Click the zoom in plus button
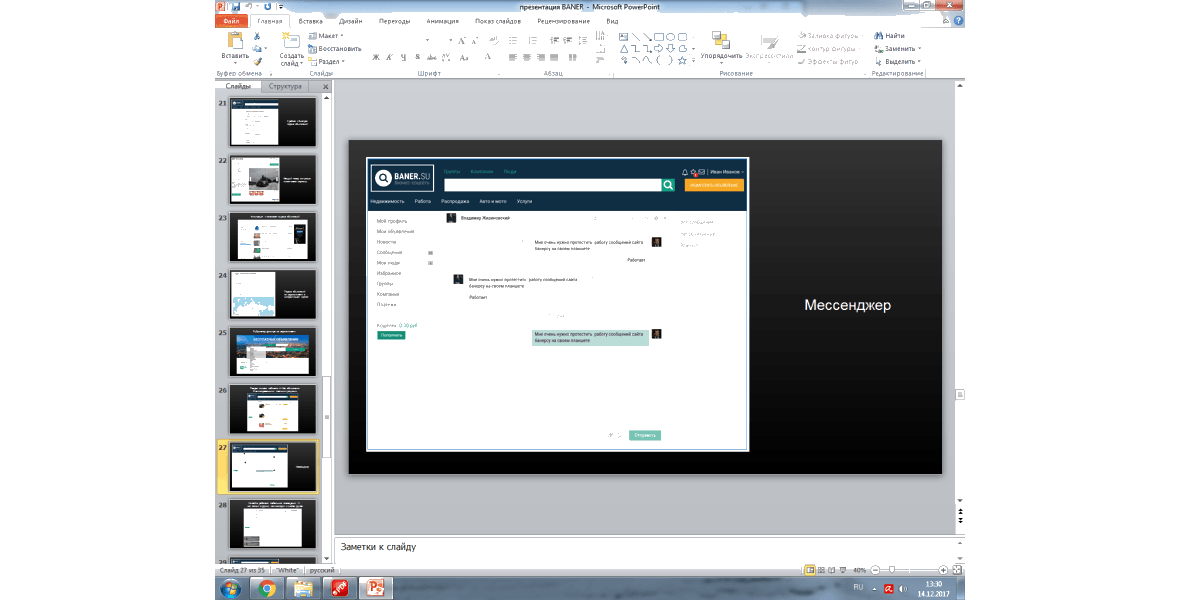Viewport: 1180px width, 600px height. 943,571
